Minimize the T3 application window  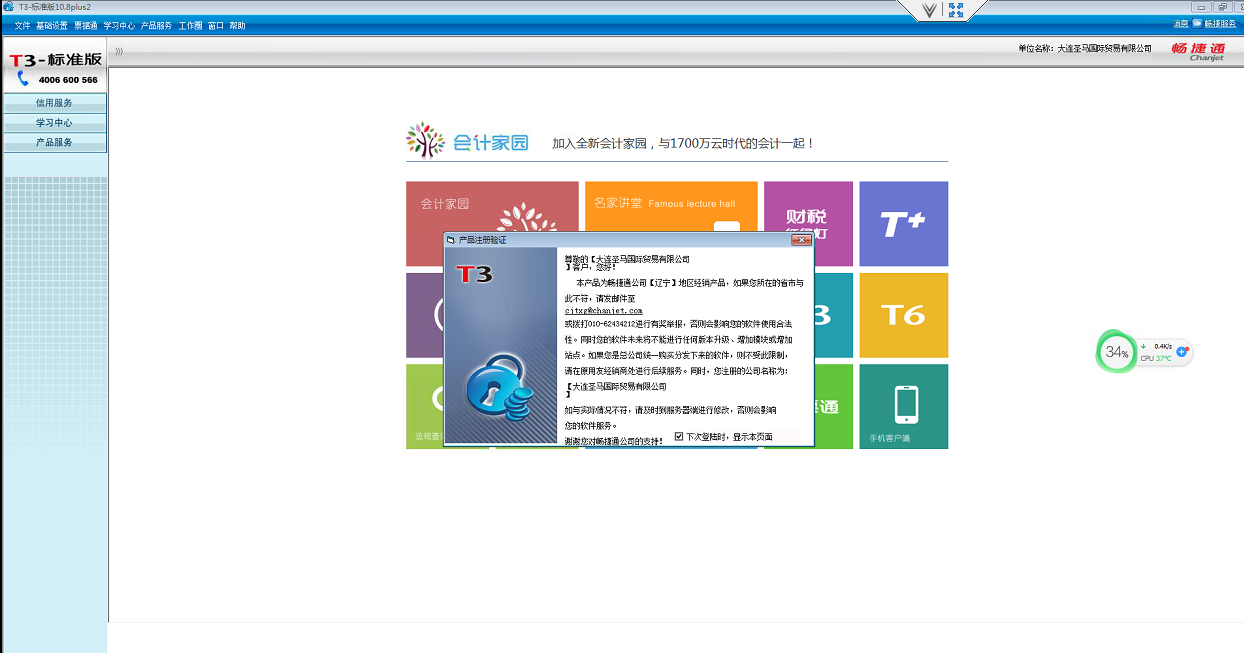(x=1203, y=7)
